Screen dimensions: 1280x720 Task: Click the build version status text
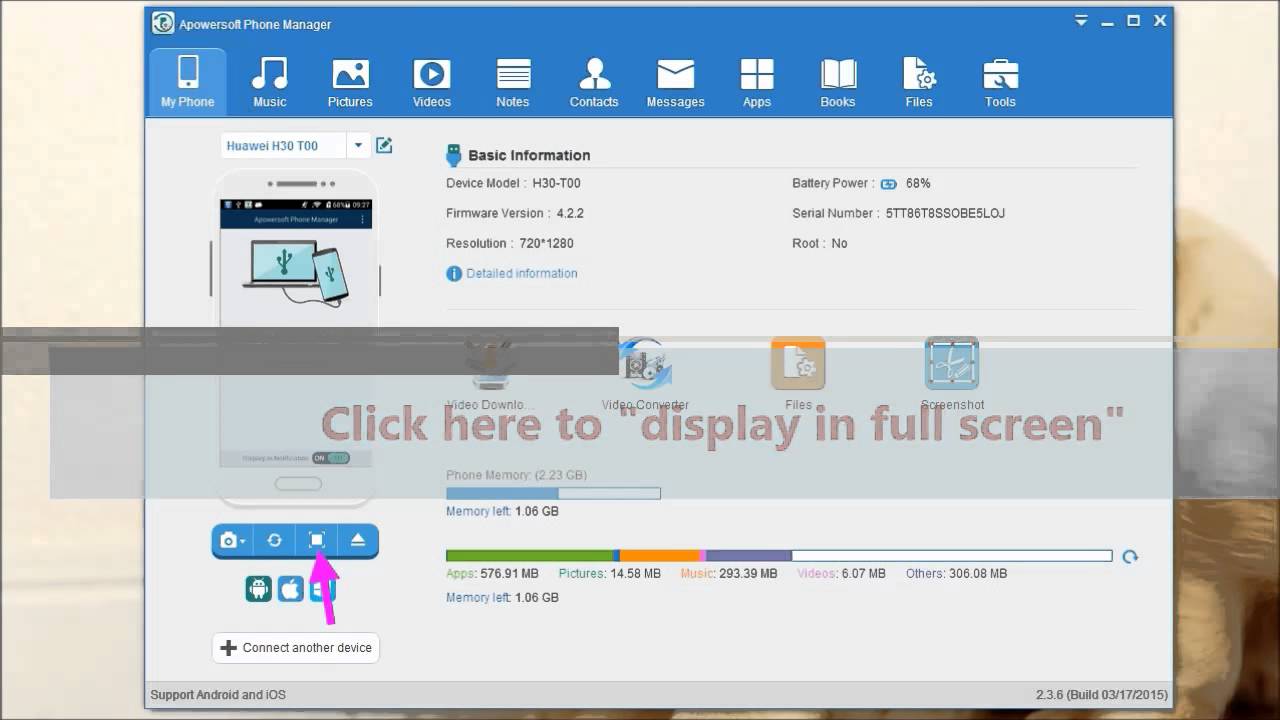coord(1102,695)
